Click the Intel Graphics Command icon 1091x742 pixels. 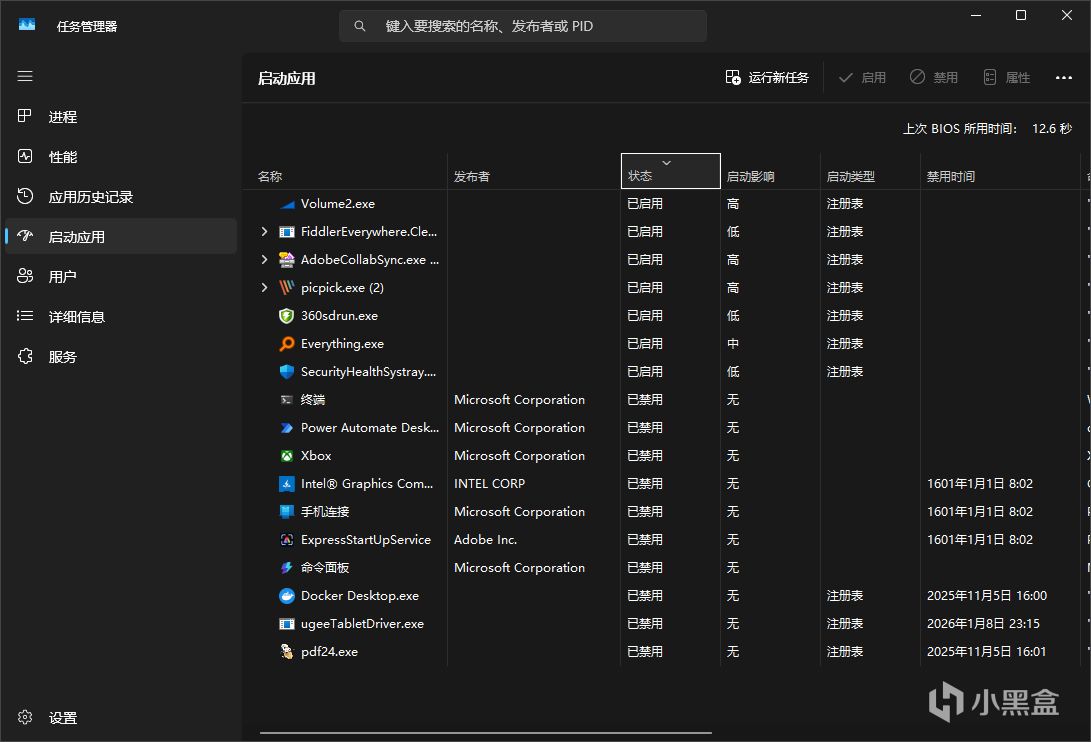pos(287,484)
